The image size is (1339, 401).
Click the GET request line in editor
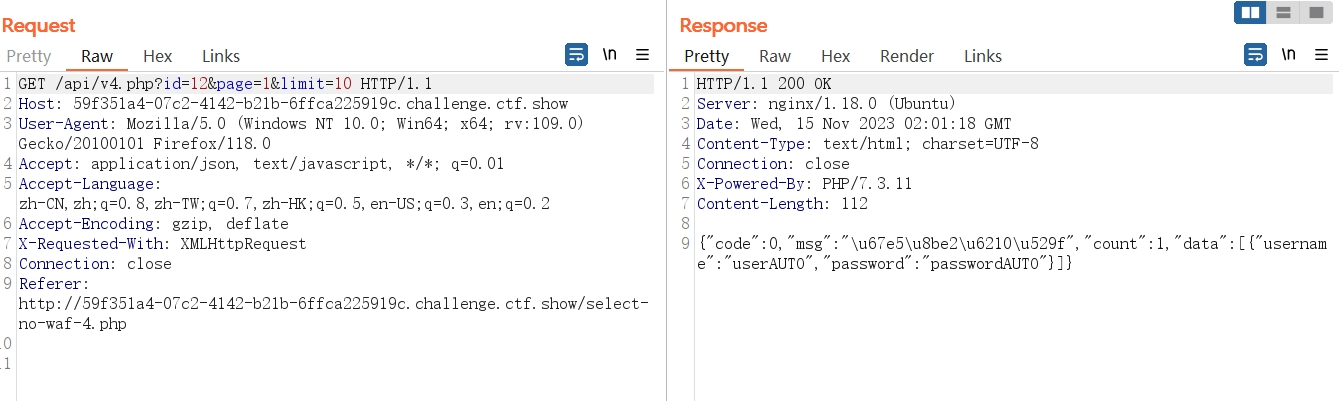tap(225, 84)
